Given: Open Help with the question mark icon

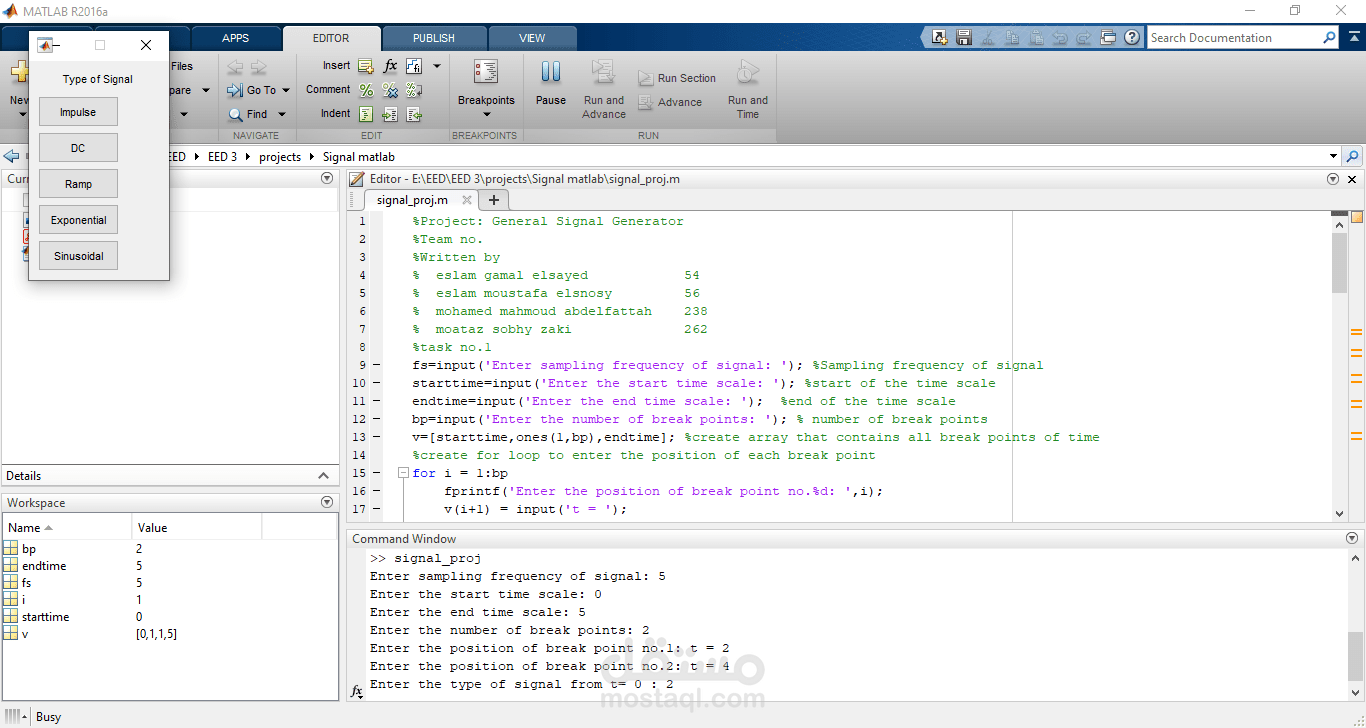Looking at the screenshot, I should pos(1132,38).
